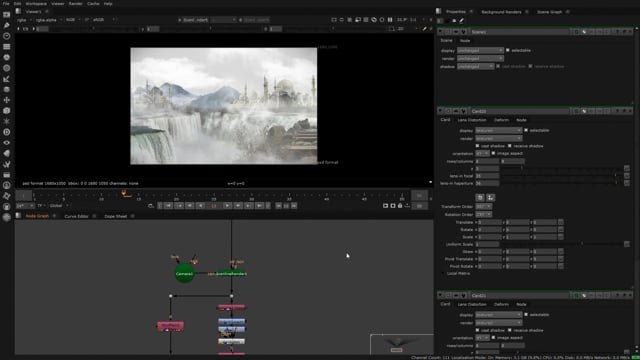This screenshot has width=640, height=360.
Task: Open the Deep nodes toolbar icon
Action: point(7,132)
